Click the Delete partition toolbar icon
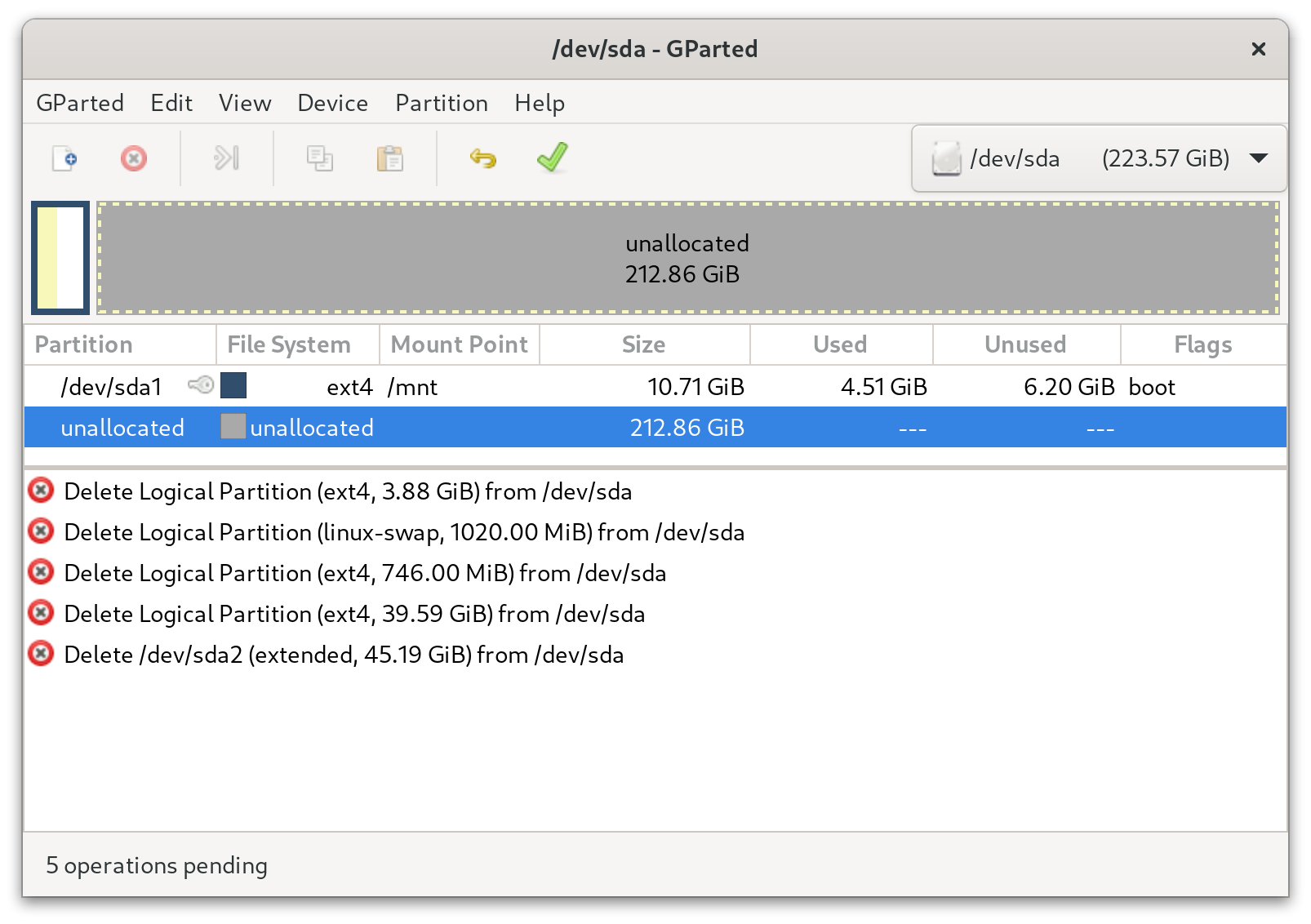The image size is (1311, 924). tap(134, 158)
